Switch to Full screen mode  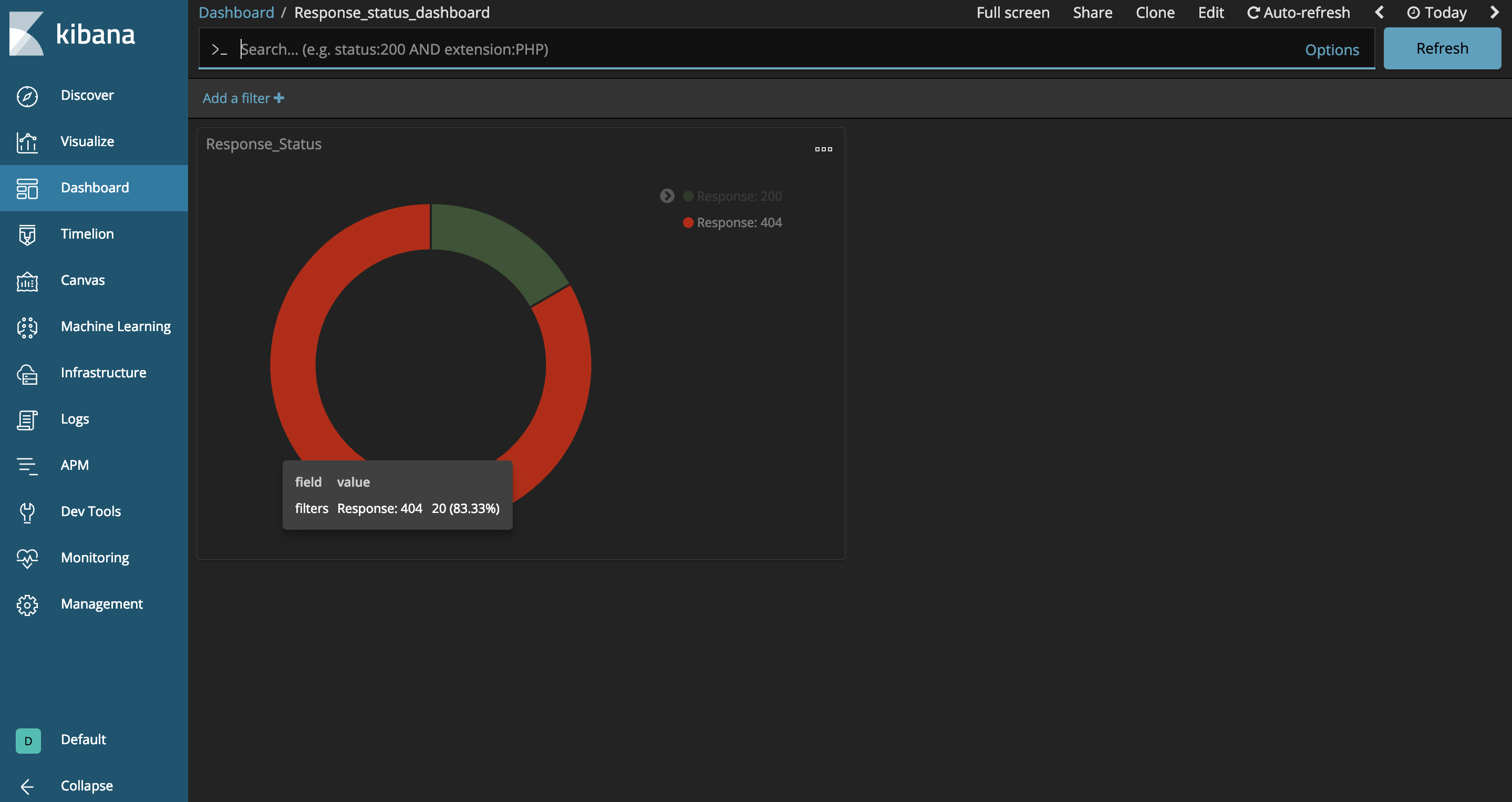1013,12
